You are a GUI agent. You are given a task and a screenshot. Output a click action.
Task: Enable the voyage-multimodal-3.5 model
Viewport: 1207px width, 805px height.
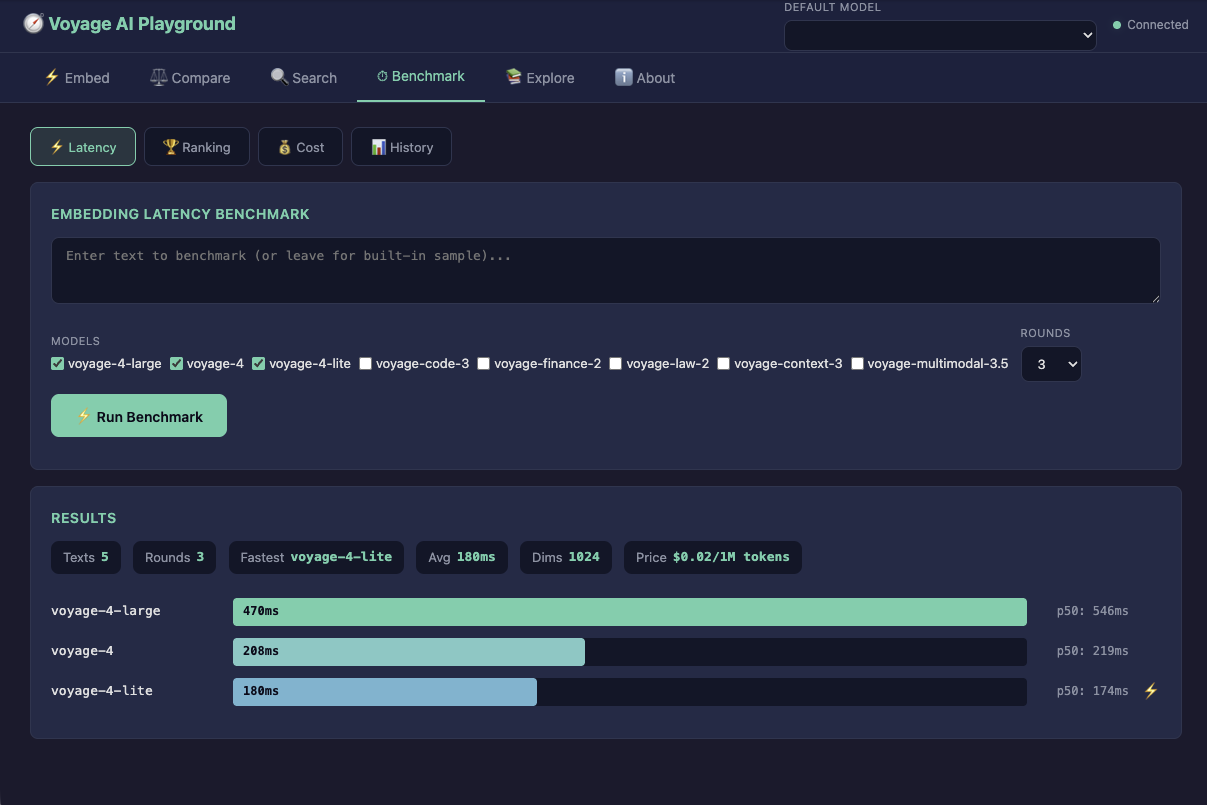[x=857, y=363]
